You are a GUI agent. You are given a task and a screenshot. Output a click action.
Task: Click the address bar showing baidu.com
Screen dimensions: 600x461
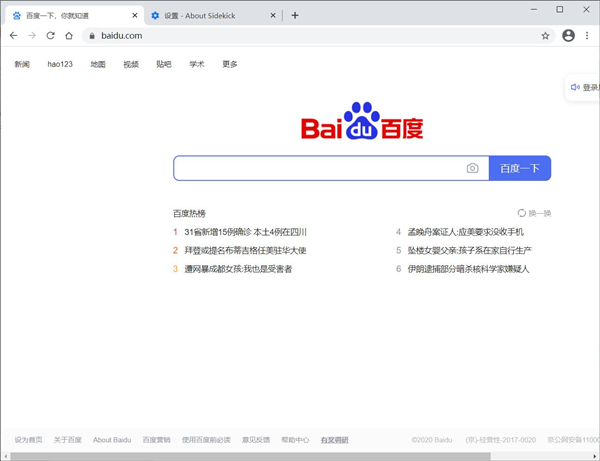(x=300, y=35)
